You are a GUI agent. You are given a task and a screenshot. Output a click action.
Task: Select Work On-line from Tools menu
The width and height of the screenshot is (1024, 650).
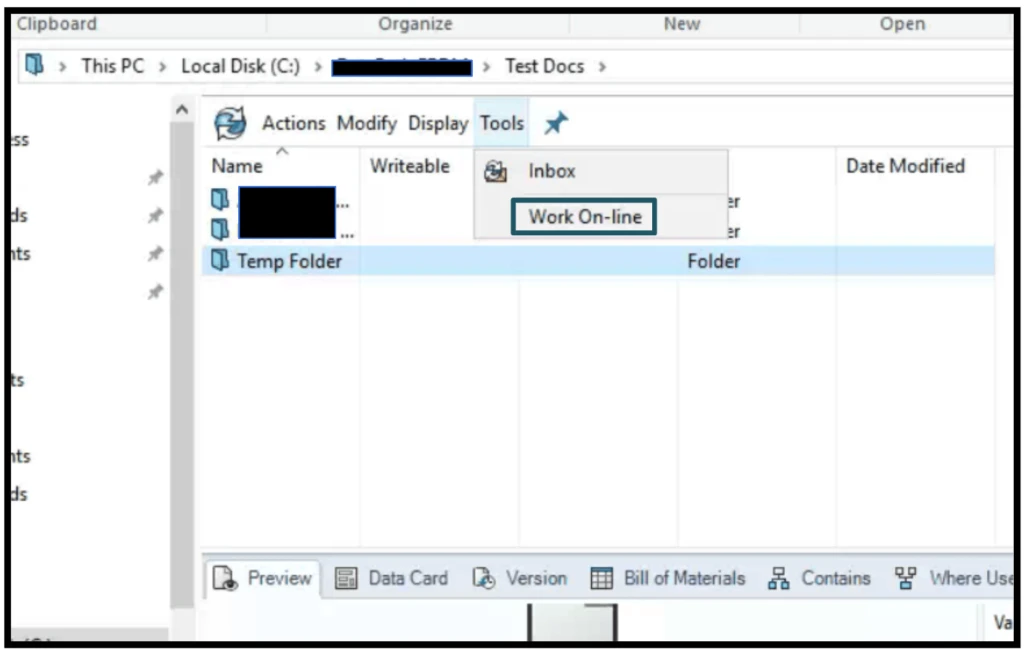[x=584, y=216]
